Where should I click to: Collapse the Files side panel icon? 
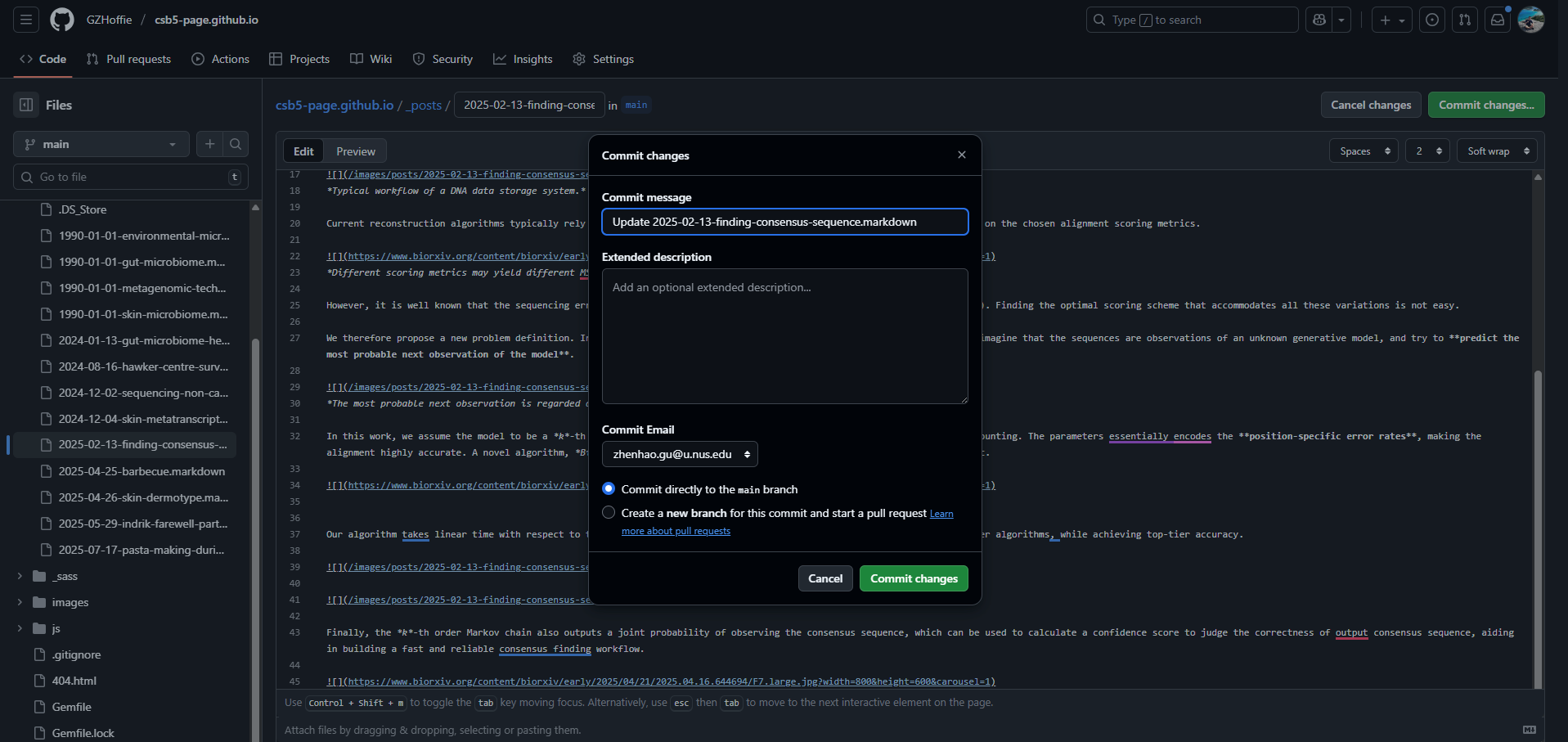[x=26, y=105]
